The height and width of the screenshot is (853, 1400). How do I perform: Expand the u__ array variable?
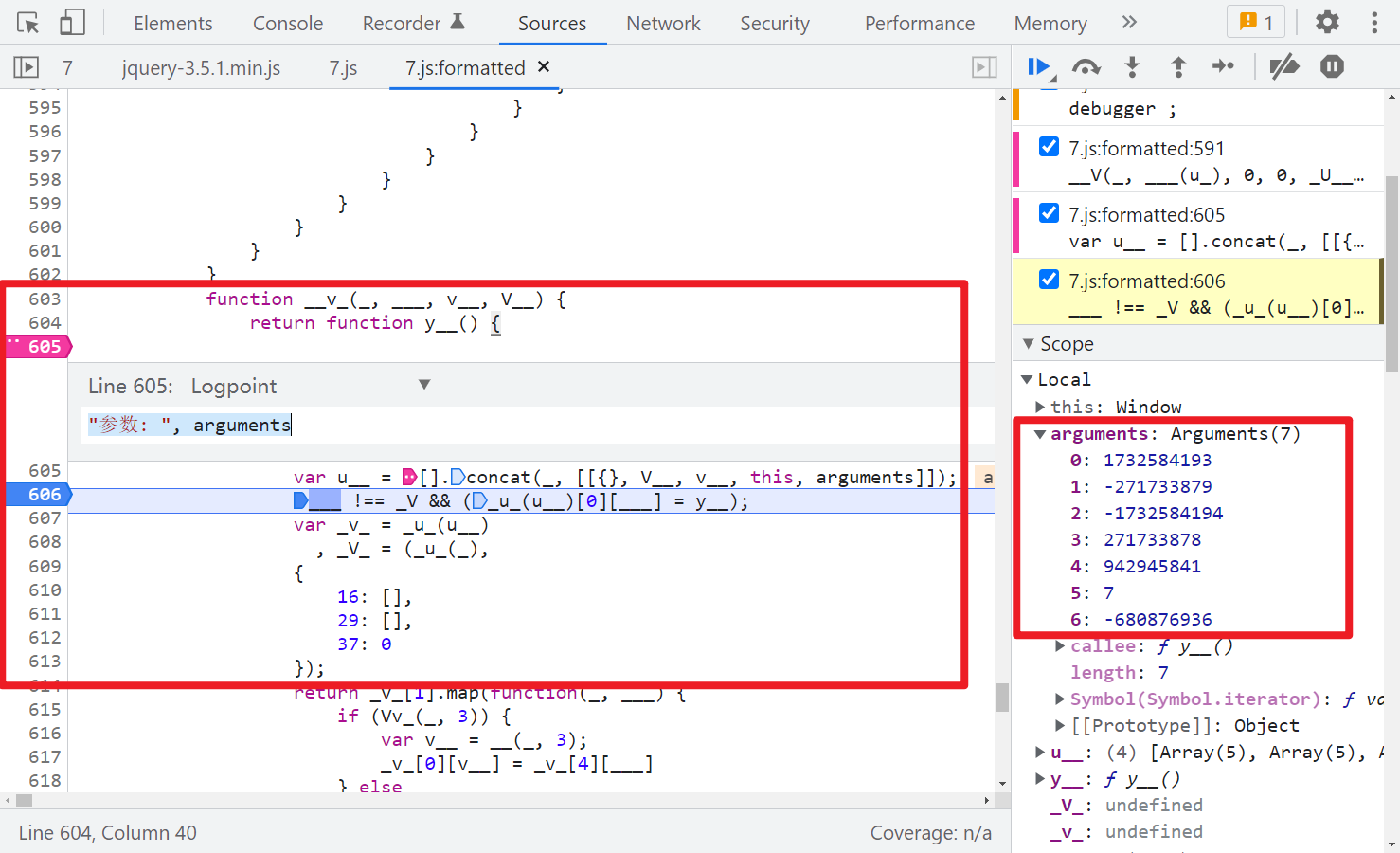pos(1040,753)
